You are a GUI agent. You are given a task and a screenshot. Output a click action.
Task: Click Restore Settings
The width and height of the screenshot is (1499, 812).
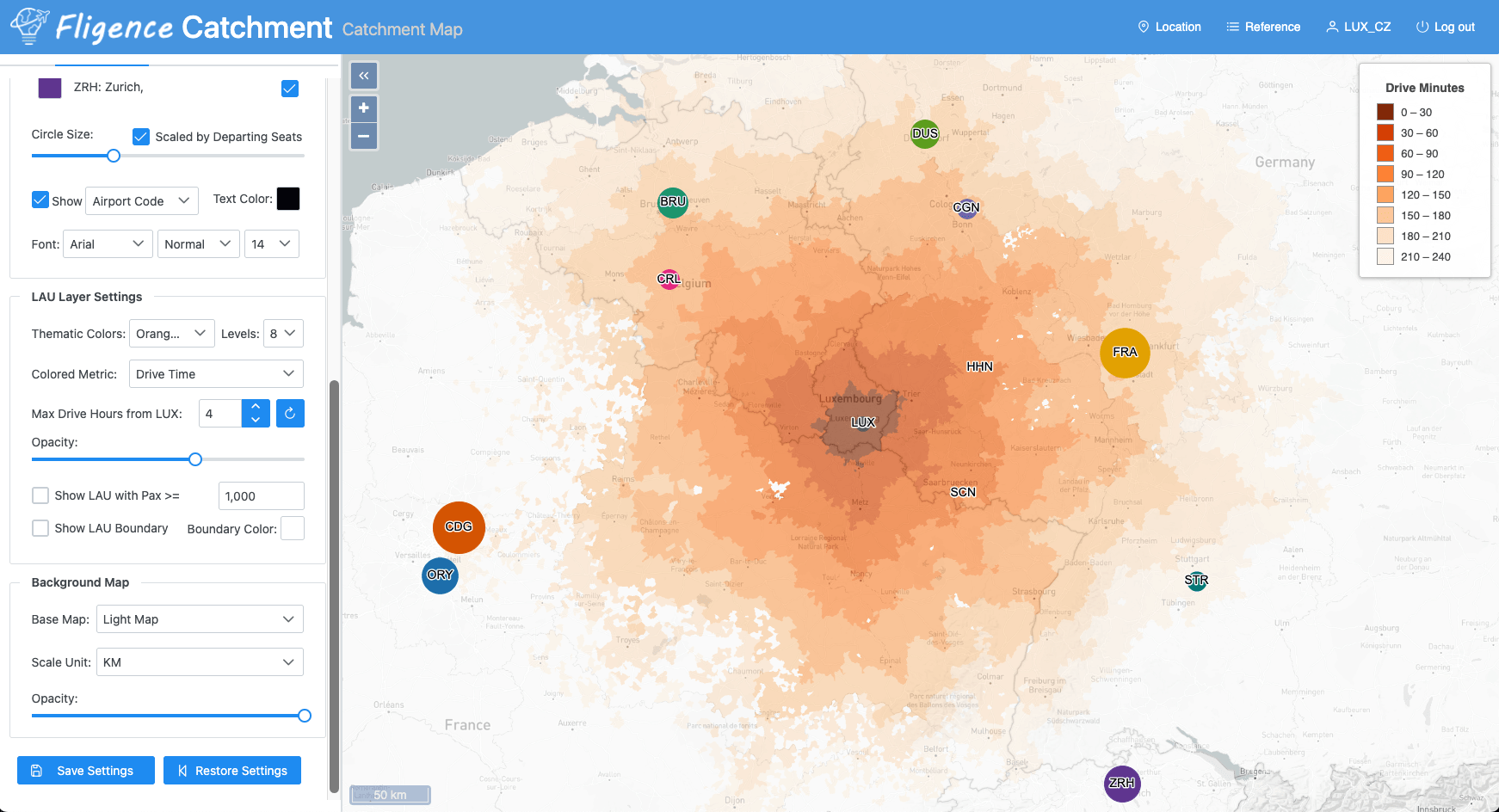tap(231, 770)
